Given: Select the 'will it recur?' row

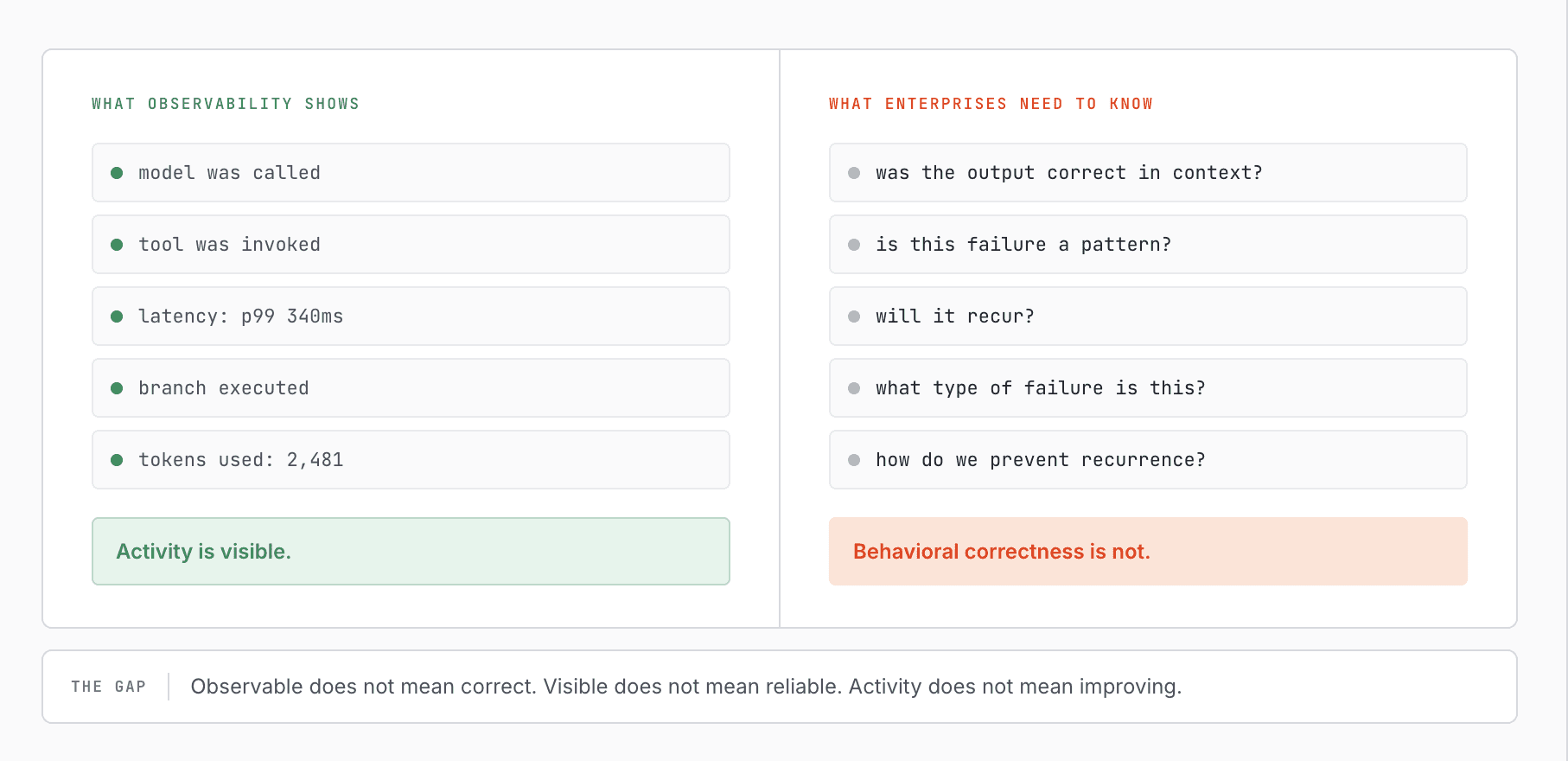Looking at the screenshot, I should coord(1148,317).
